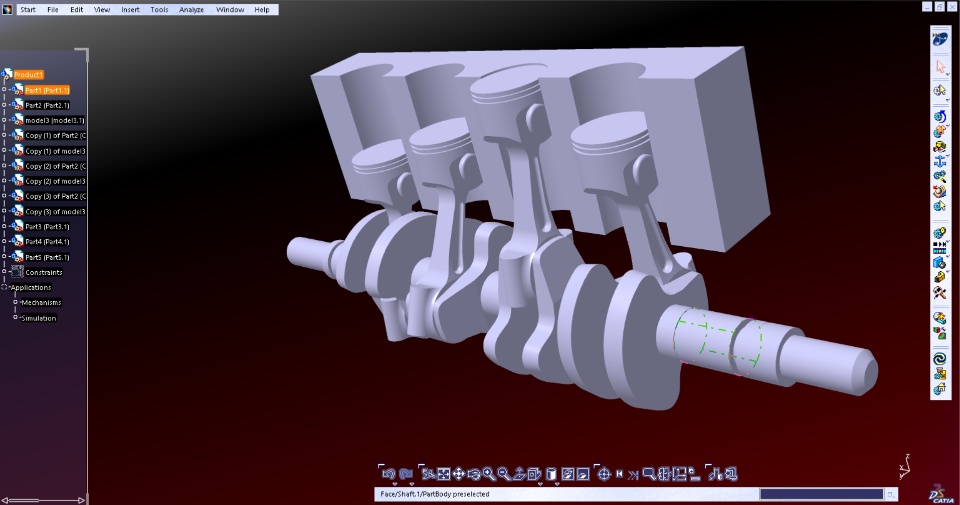Collapse the Applications tree node
960x505 pixels.
tap(4, 286)
